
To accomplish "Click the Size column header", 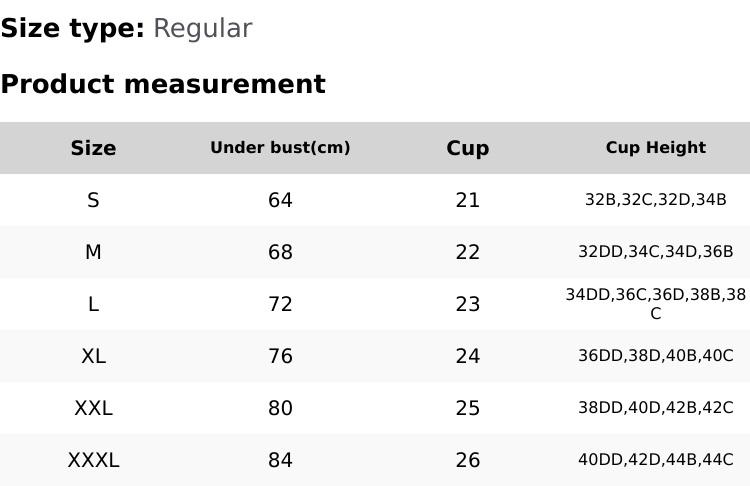I will tap(93, 148).
